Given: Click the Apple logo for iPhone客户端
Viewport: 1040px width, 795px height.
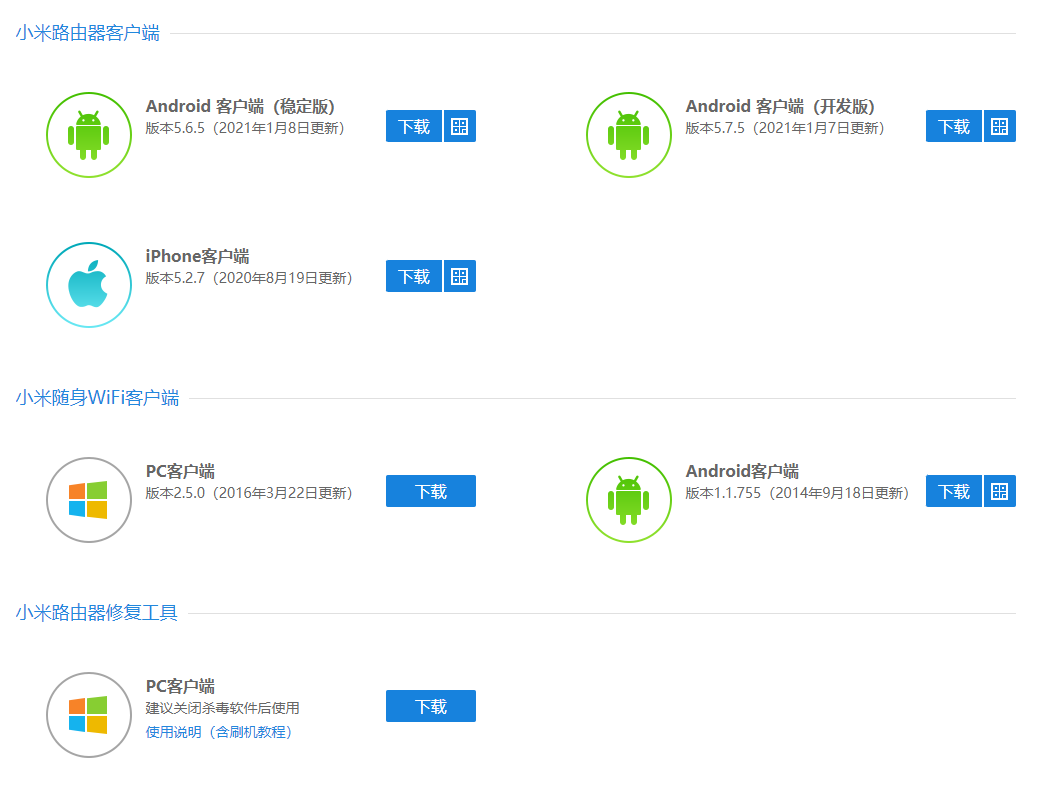Looking at the screenshot, I should pos(89,285).
